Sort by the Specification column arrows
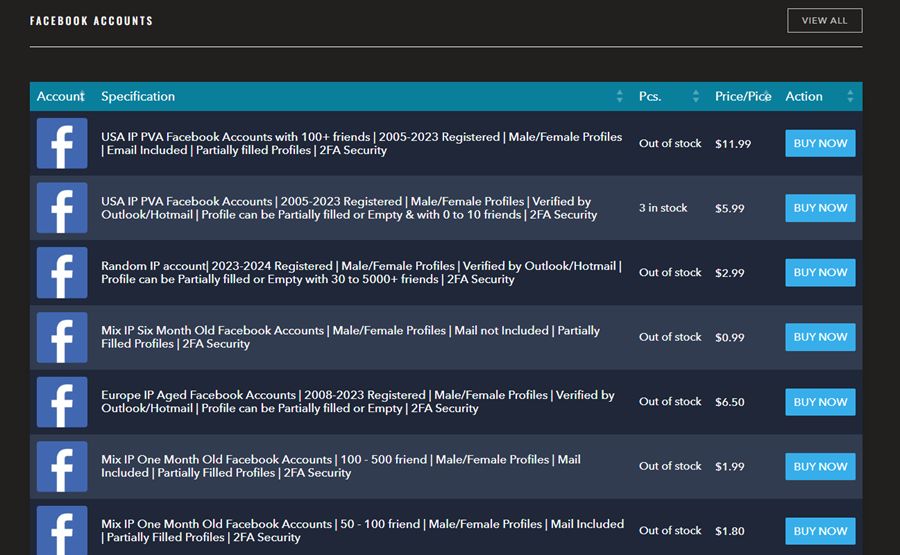Viewport: 900px width, 555px height. [619, 96]
